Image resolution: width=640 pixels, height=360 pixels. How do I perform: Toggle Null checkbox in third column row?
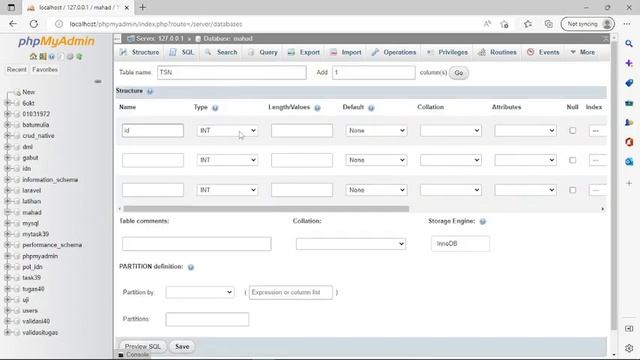(572, 190)
